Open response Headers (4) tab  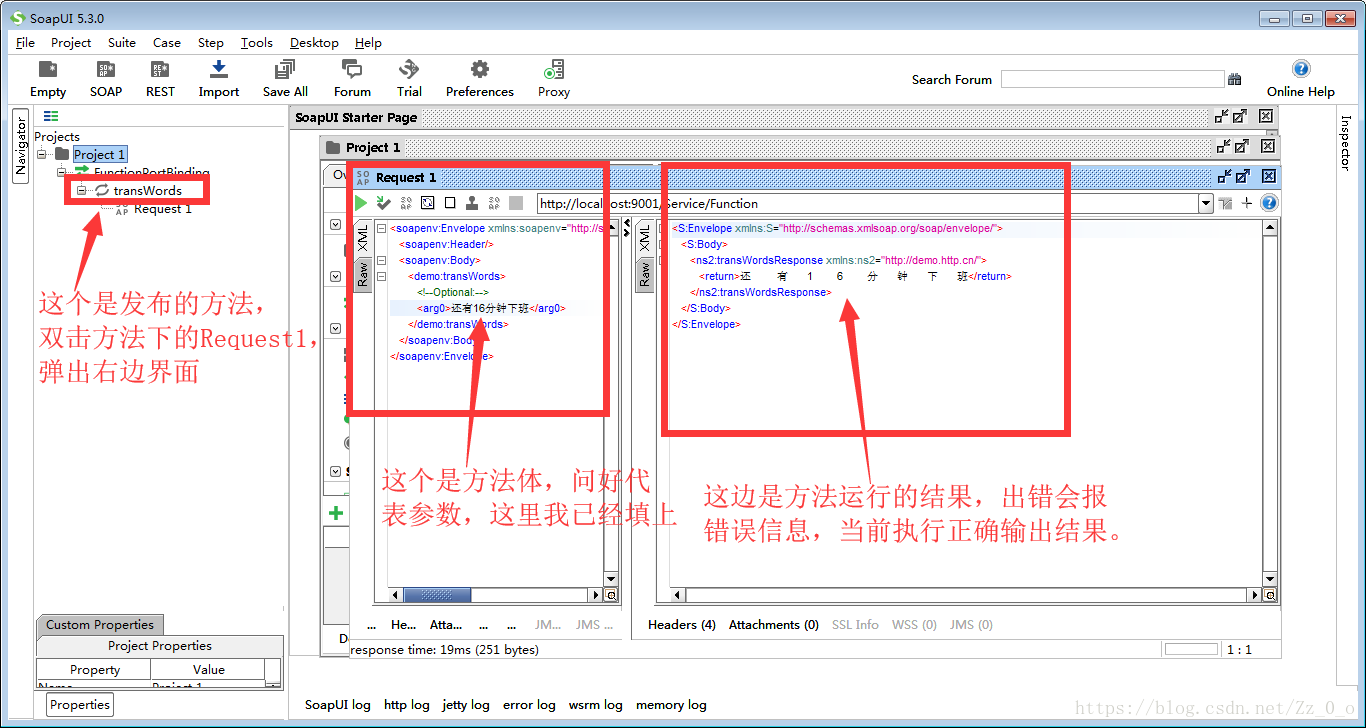point(682,624)
